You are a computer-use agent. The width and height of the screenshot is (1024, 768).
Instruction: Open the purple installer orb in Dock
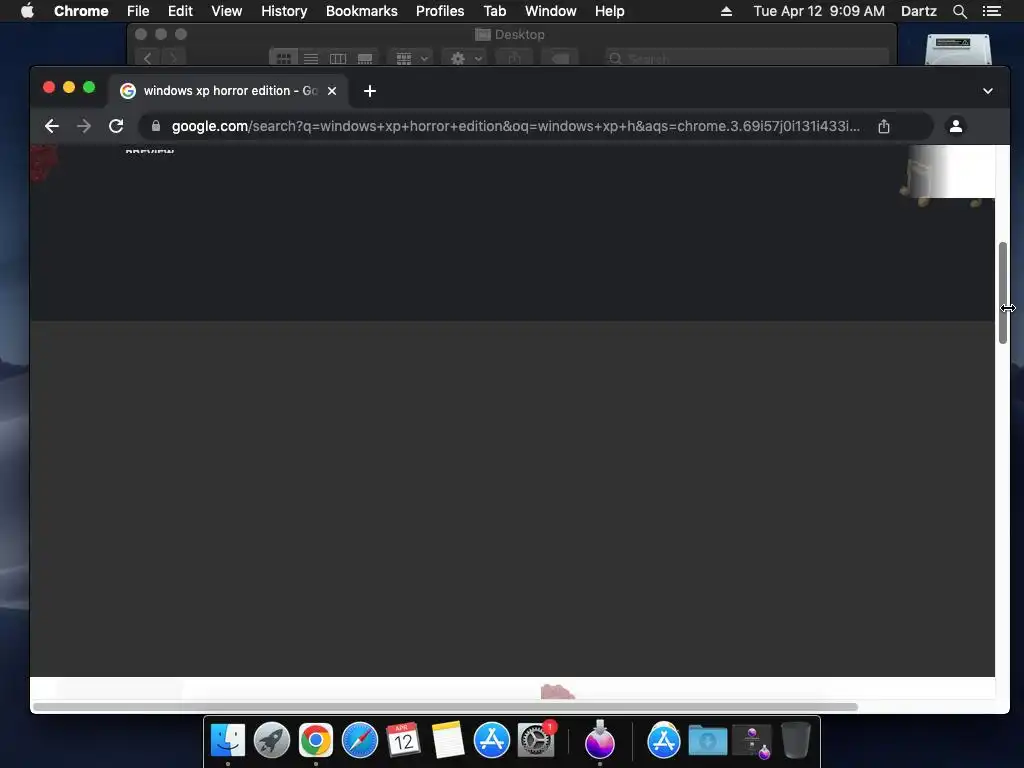tap(600, 740)
